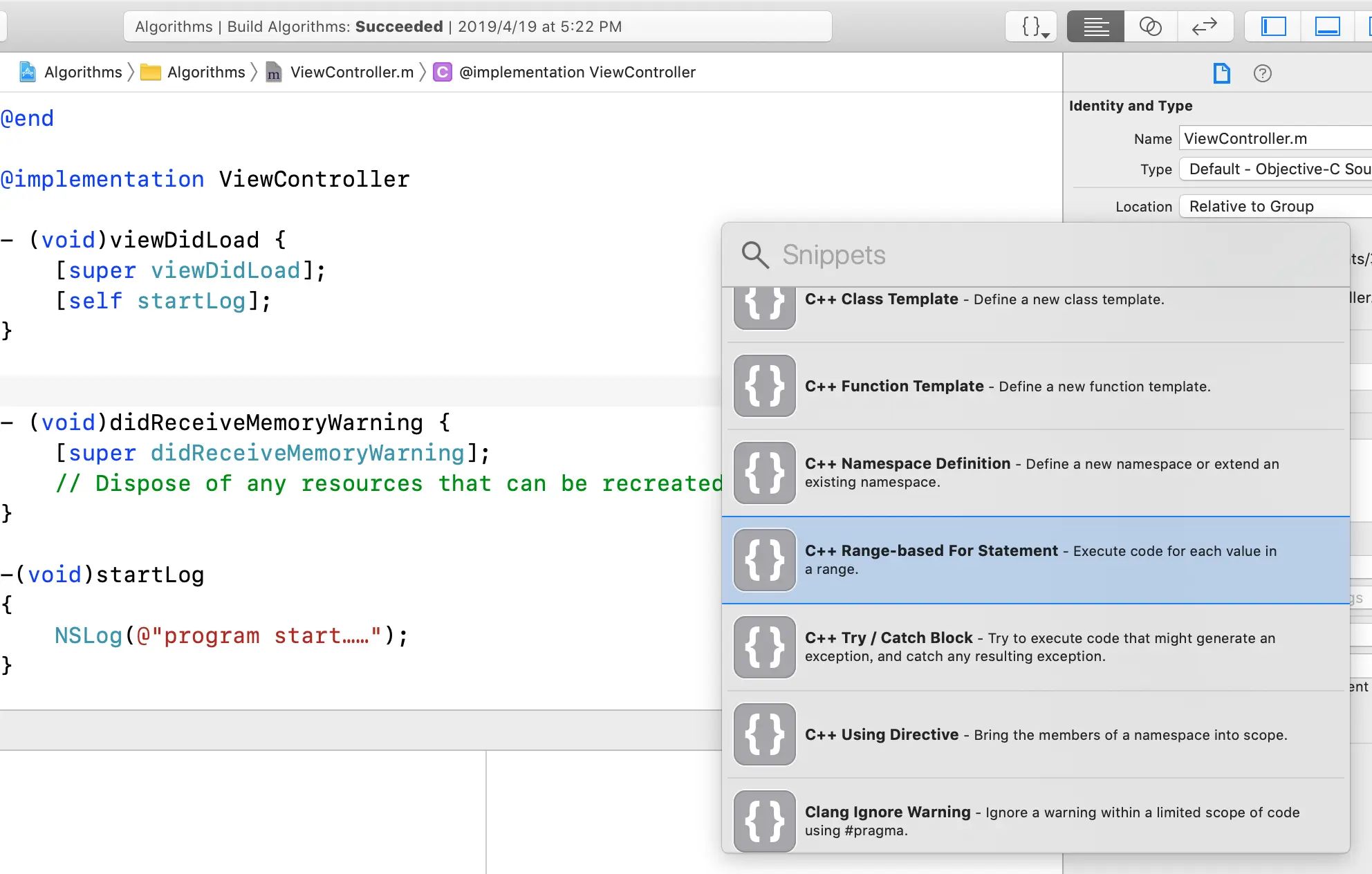This screenshot has width=1372, height=874.
Task: Switch to the assistant editor view
Action: pyautogui.click(x=1150, y=27)
